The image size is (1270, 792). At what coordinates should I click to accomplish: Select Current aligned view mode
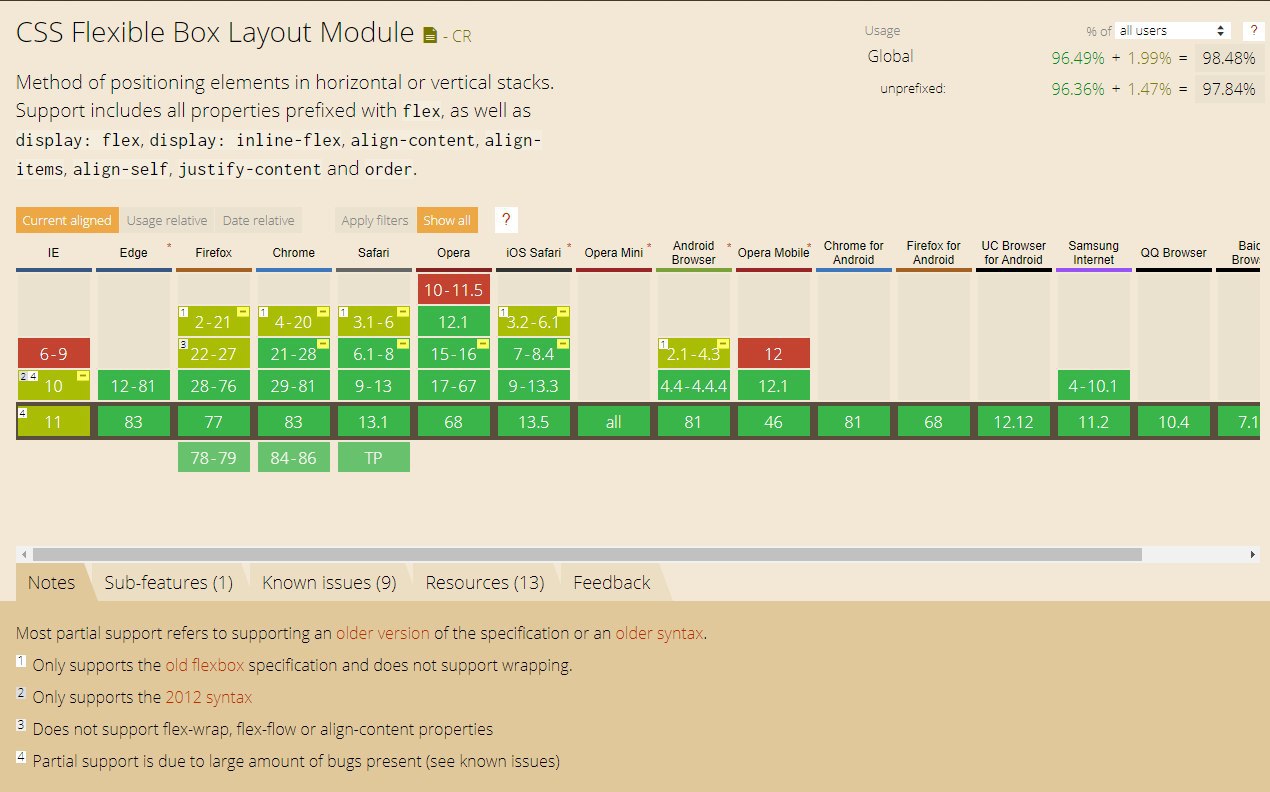point(67,220)
